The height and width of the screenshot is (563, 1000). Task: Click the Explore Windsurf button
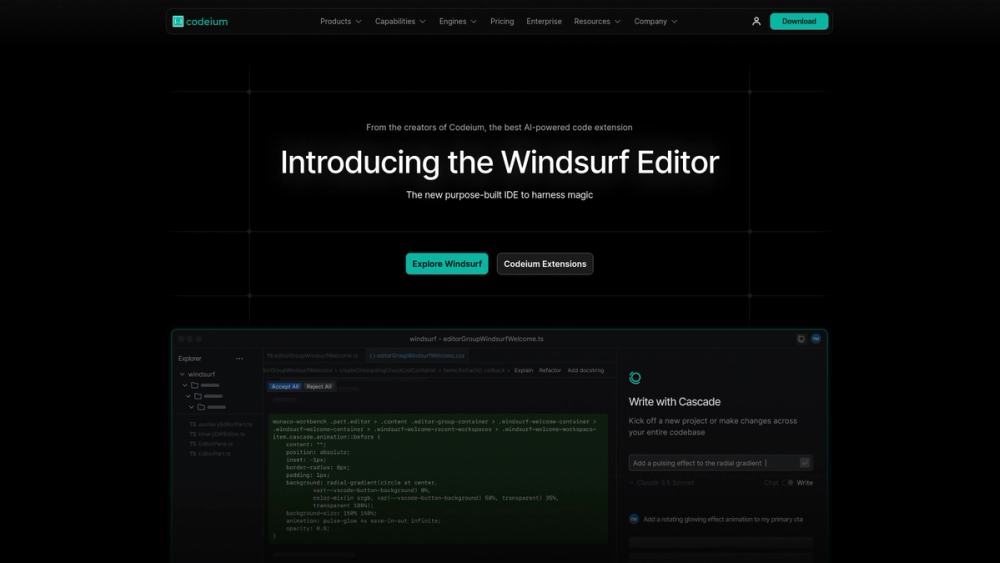[447, 264]
